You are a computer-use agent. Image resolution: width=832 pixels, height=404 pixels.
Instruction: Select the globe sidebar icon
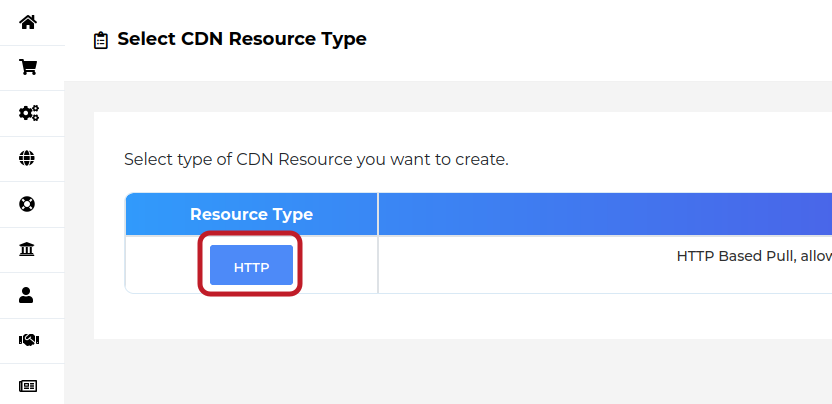27,158
